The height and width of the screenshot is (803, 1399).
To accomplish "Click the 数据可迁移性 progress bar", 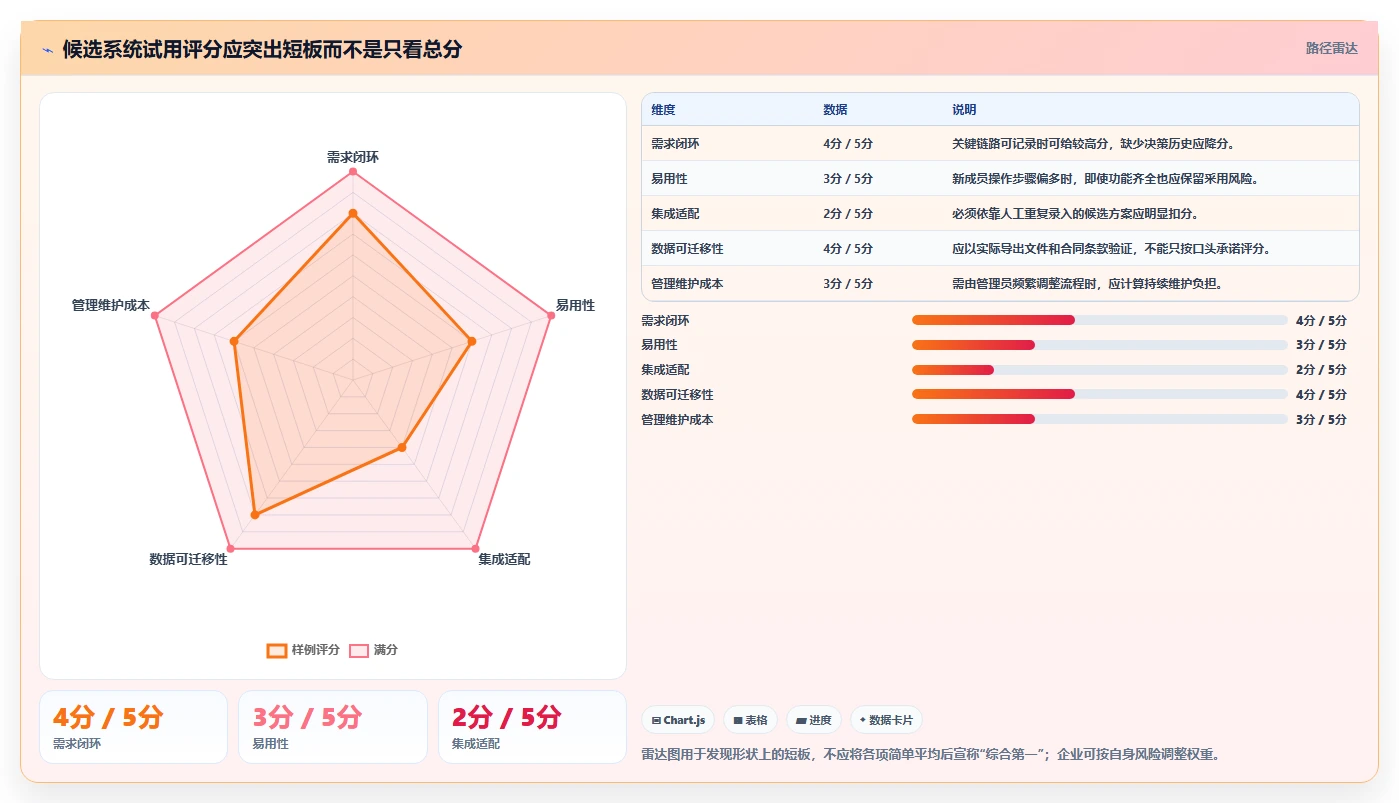I will (x=1100, y=395).
